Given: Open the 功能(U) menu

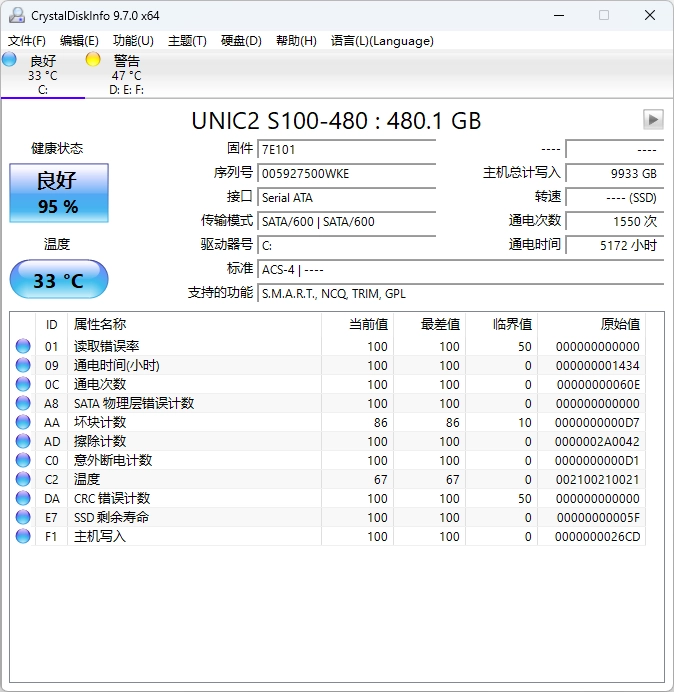Looking at the screenshot, I should pos(133,41).
